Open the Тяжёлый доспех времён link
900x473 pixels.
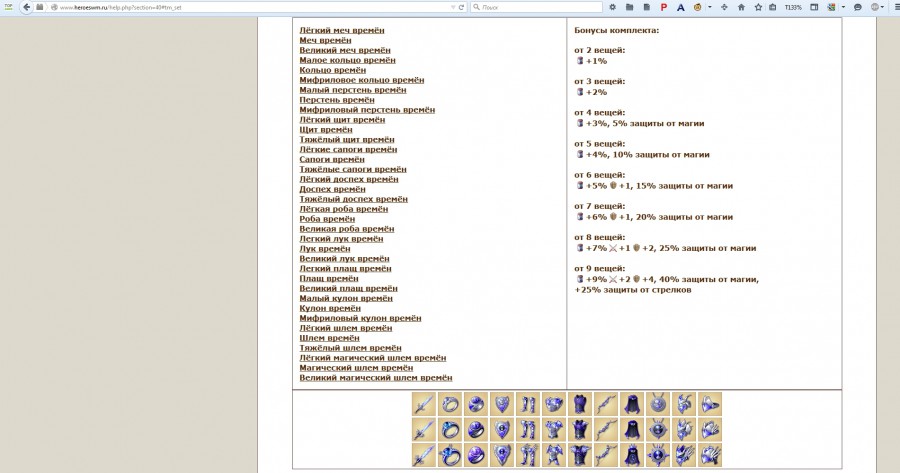pyautogui.click(x=354, y=199)
